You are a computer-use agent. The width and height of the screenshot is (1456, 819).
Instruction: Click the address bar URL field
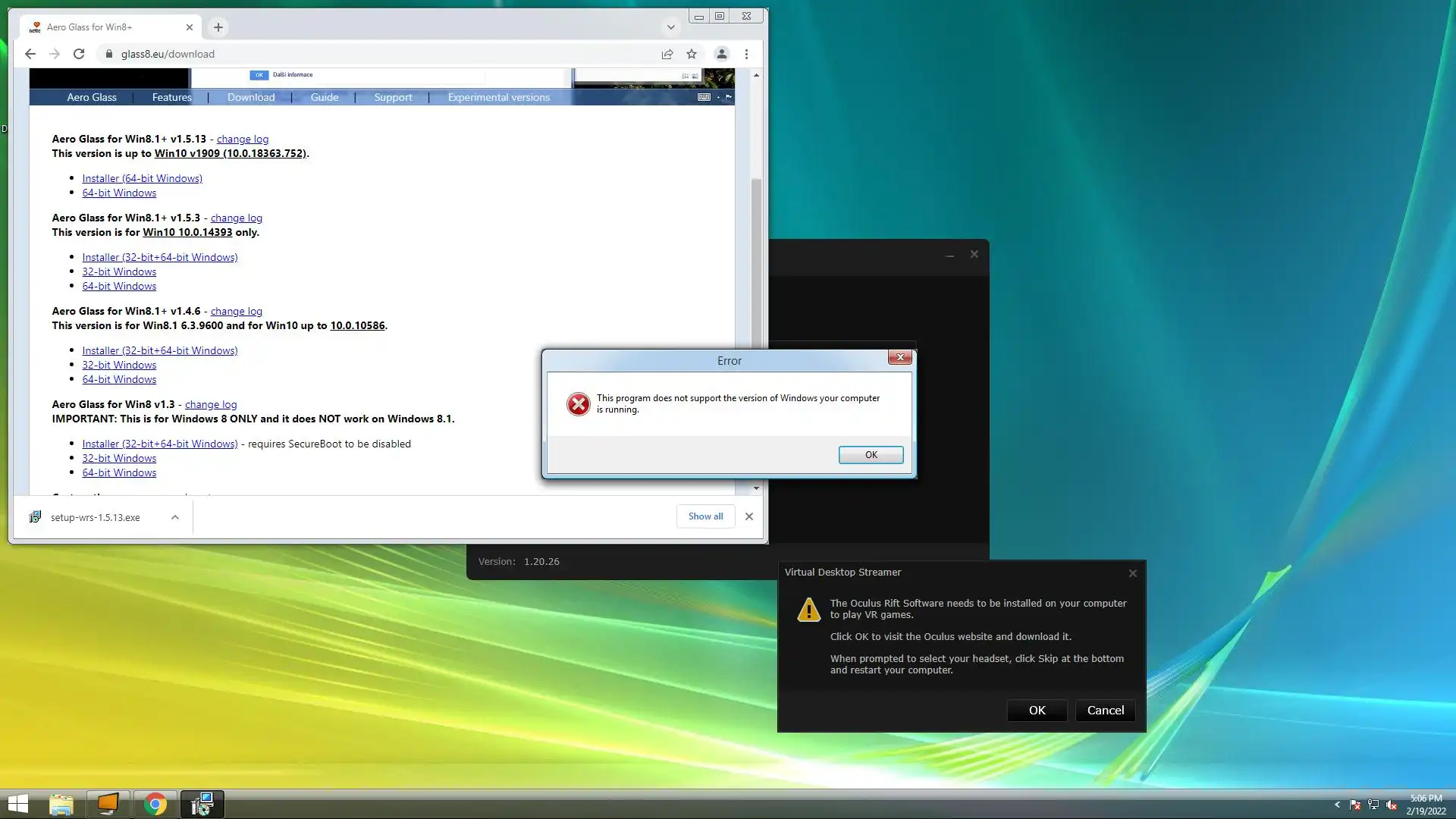(x=379, y=54)
